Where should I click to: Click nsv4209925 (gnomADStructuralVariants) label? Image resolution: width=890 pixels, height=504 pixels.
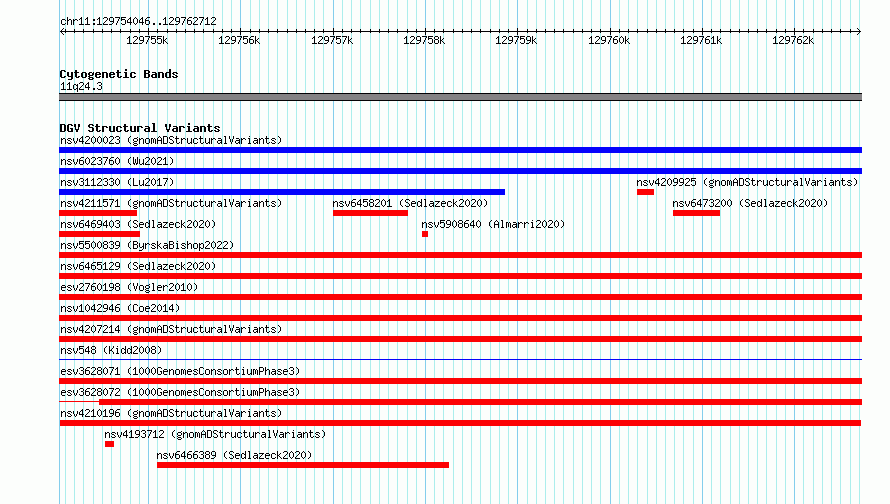click(x=747, y=182)
